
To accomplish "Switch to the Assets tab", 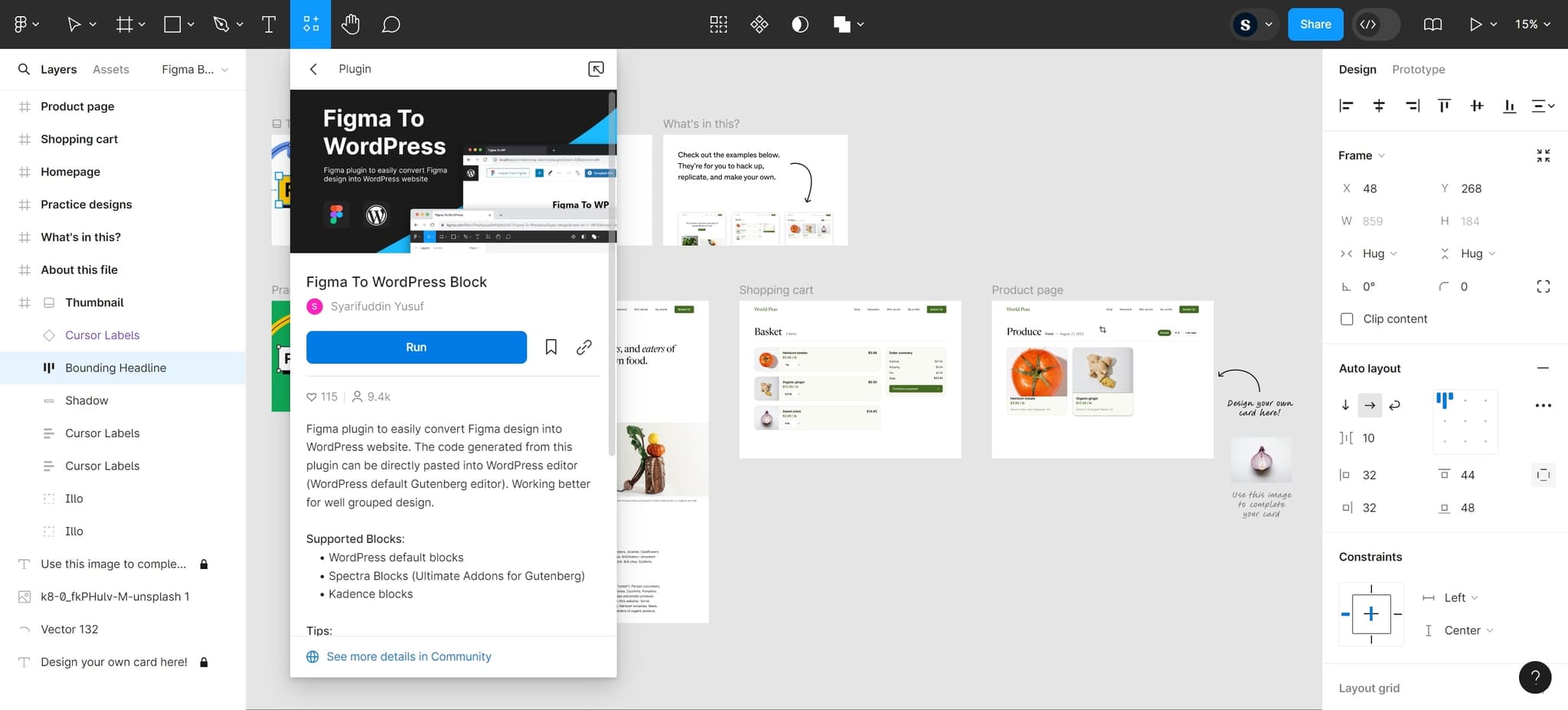I will [111, 69].
